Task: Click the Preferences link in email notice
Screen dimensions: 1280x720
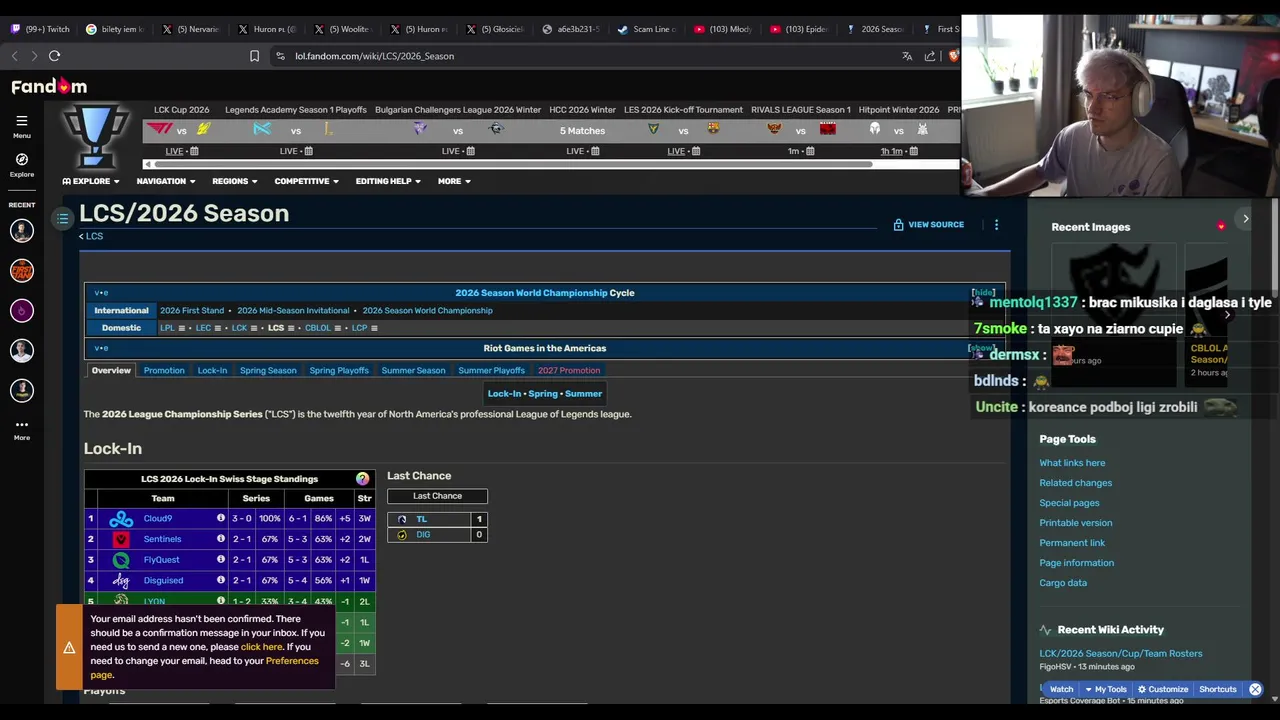Action: pyautogui.click(x=292, y=661)
